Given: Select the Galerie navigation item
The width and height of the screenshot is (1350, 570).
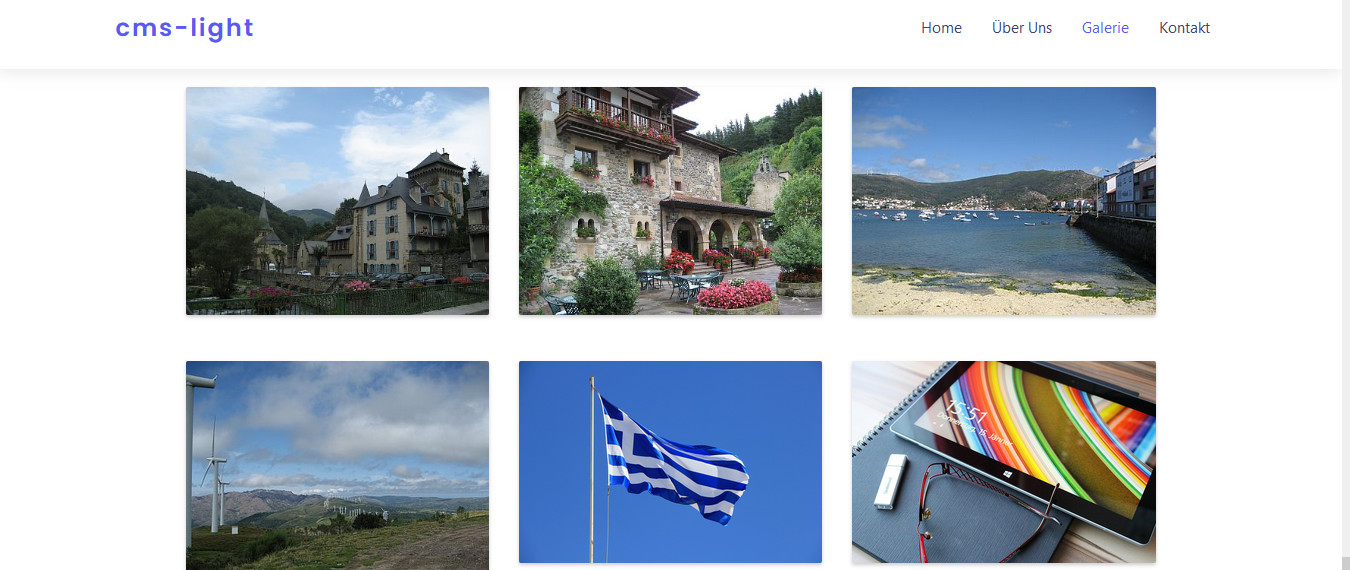Looking at the screenshot, I should pos(1105,28).
